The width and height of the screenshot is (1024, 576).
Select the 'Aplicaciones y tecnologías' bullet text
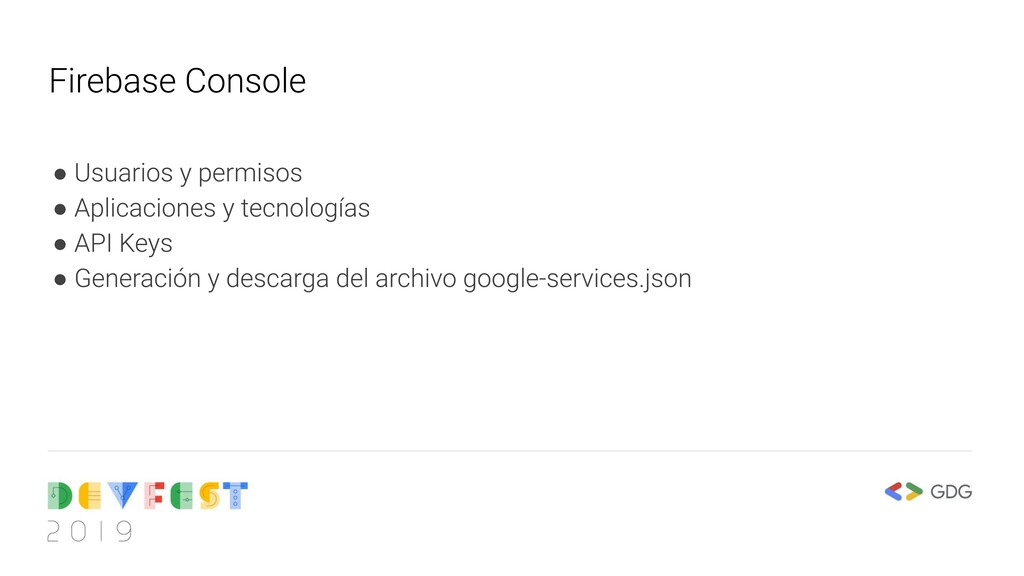pyautogui.click(x=222, y=208)
